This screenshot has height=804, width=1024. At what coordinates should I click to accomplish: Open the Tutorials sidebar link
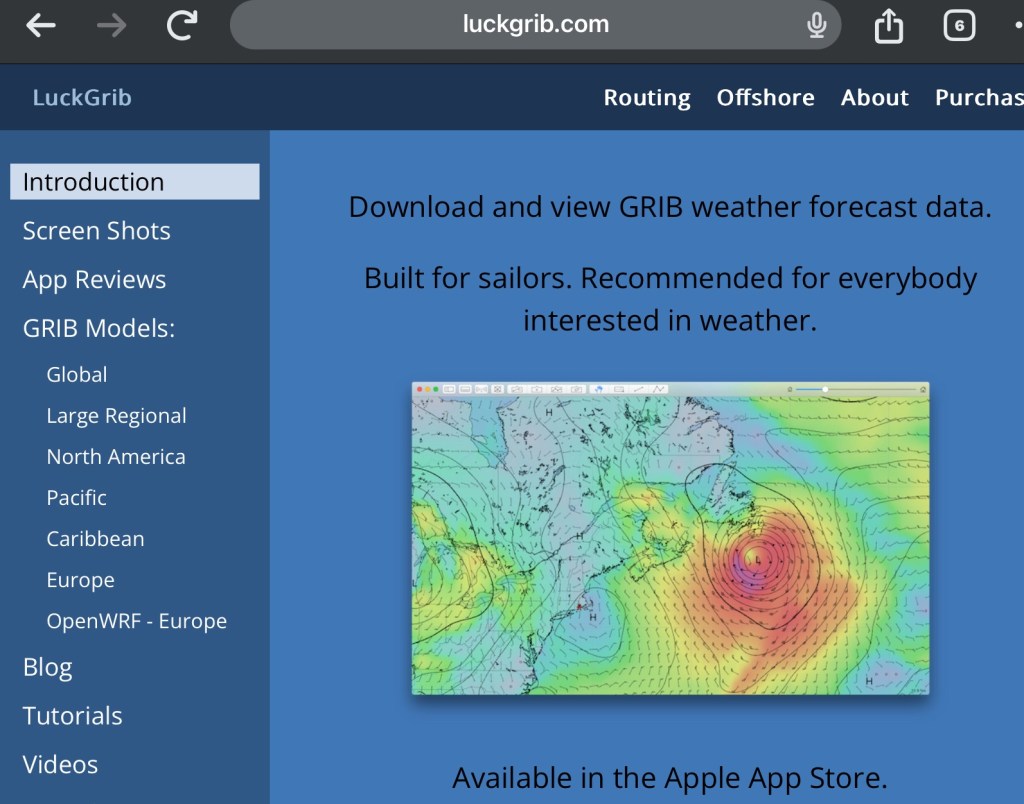tap(72, 716)
